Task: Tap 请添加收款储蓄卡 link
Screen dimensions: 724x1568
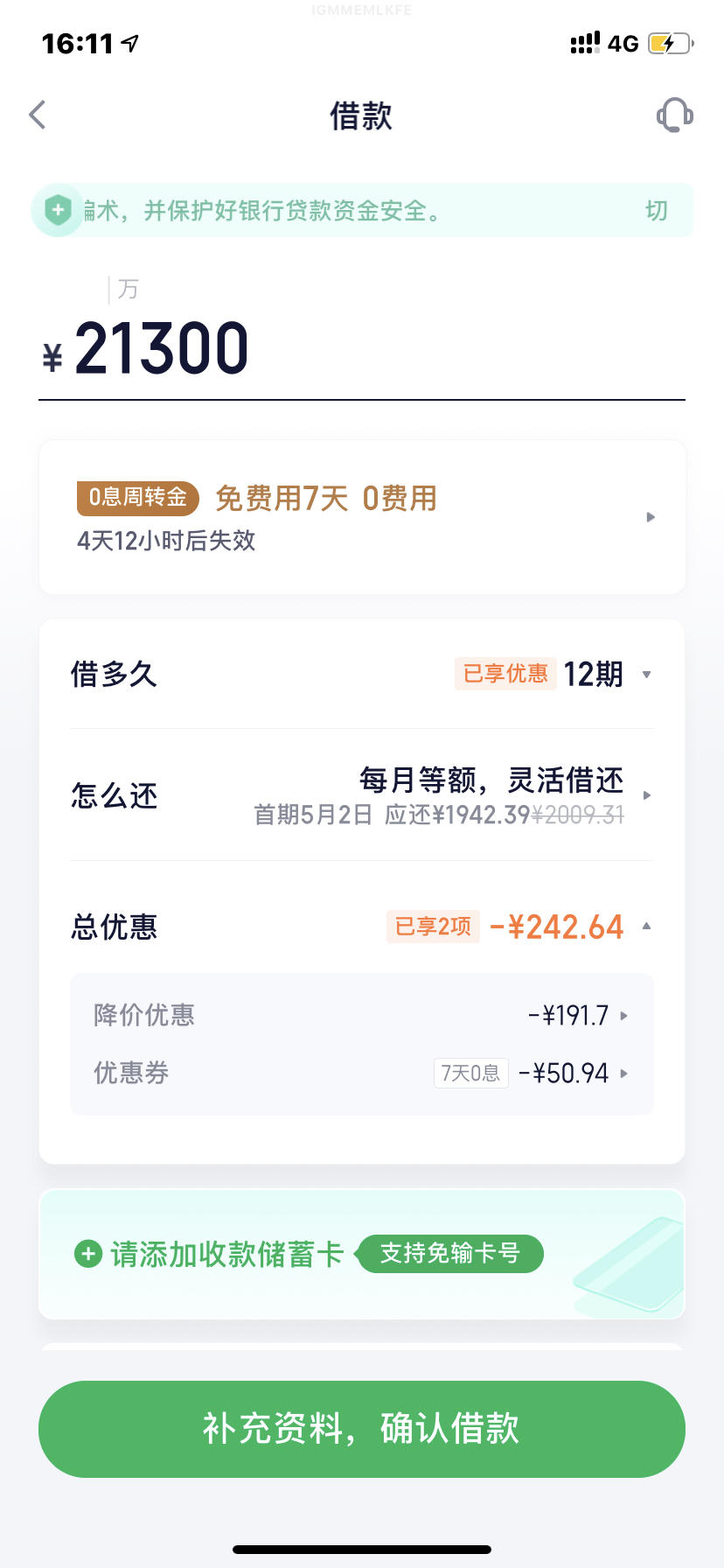Action: [226, 1254]
